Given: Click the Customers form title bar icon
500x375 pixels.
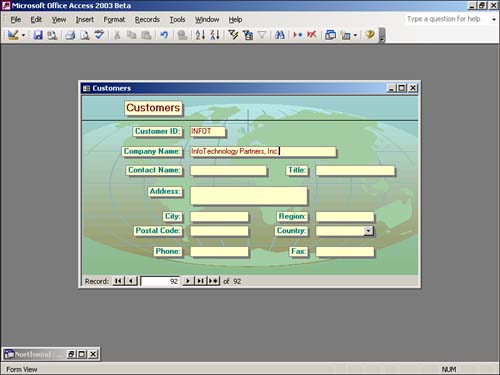Looking at the screenshot, I should tap(87, 88).
